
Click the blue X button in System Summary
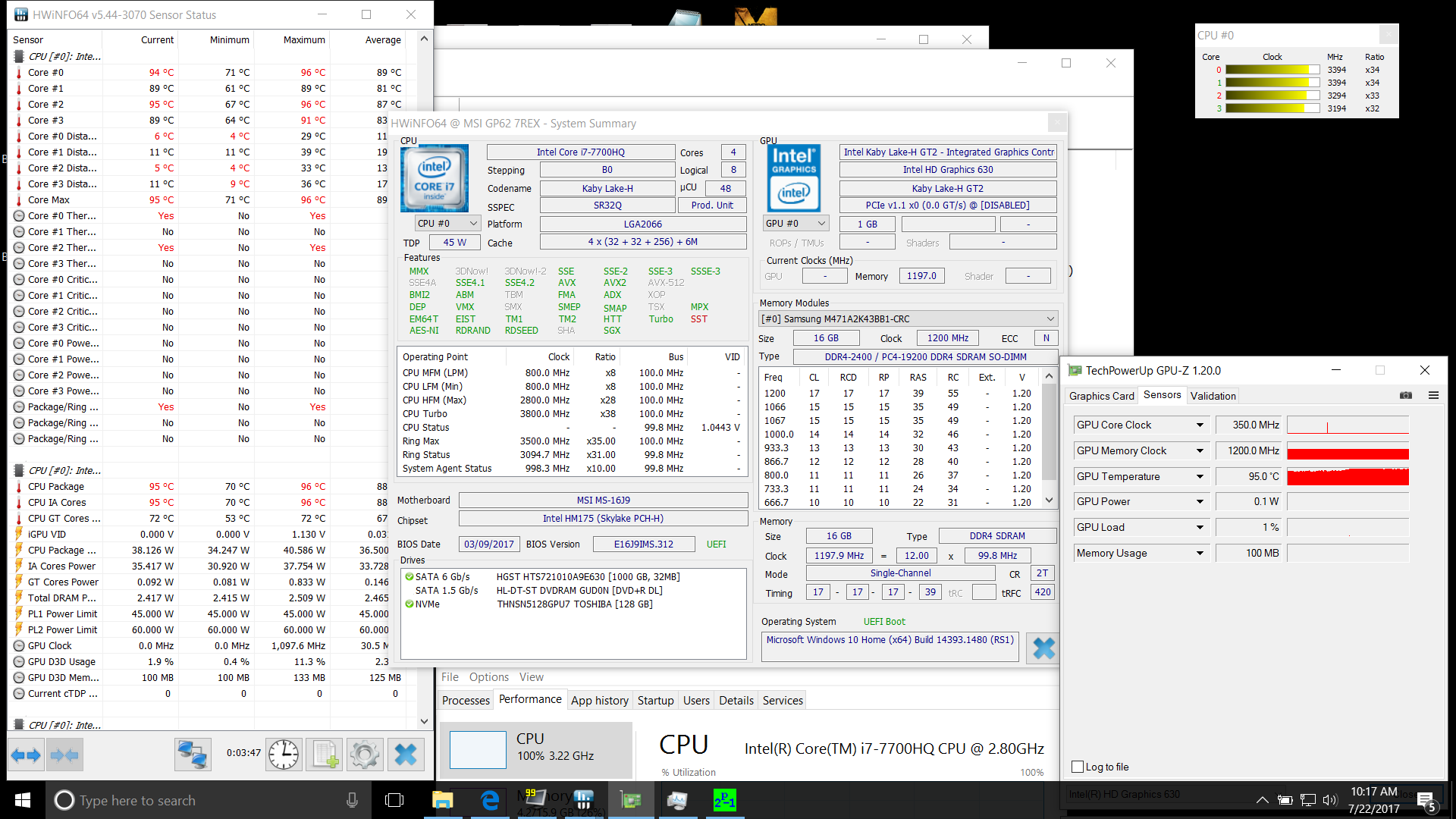point(1043,648)
